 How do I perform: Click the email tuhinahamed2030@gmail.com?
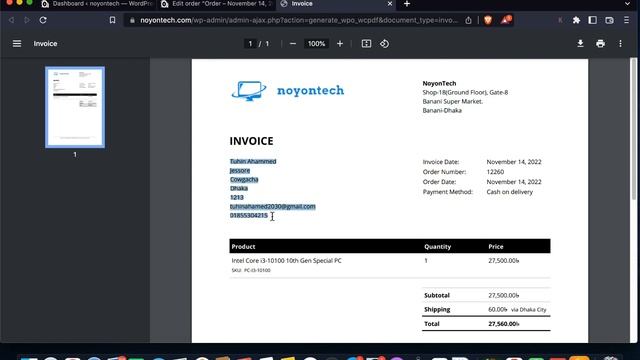coord(273,206)
